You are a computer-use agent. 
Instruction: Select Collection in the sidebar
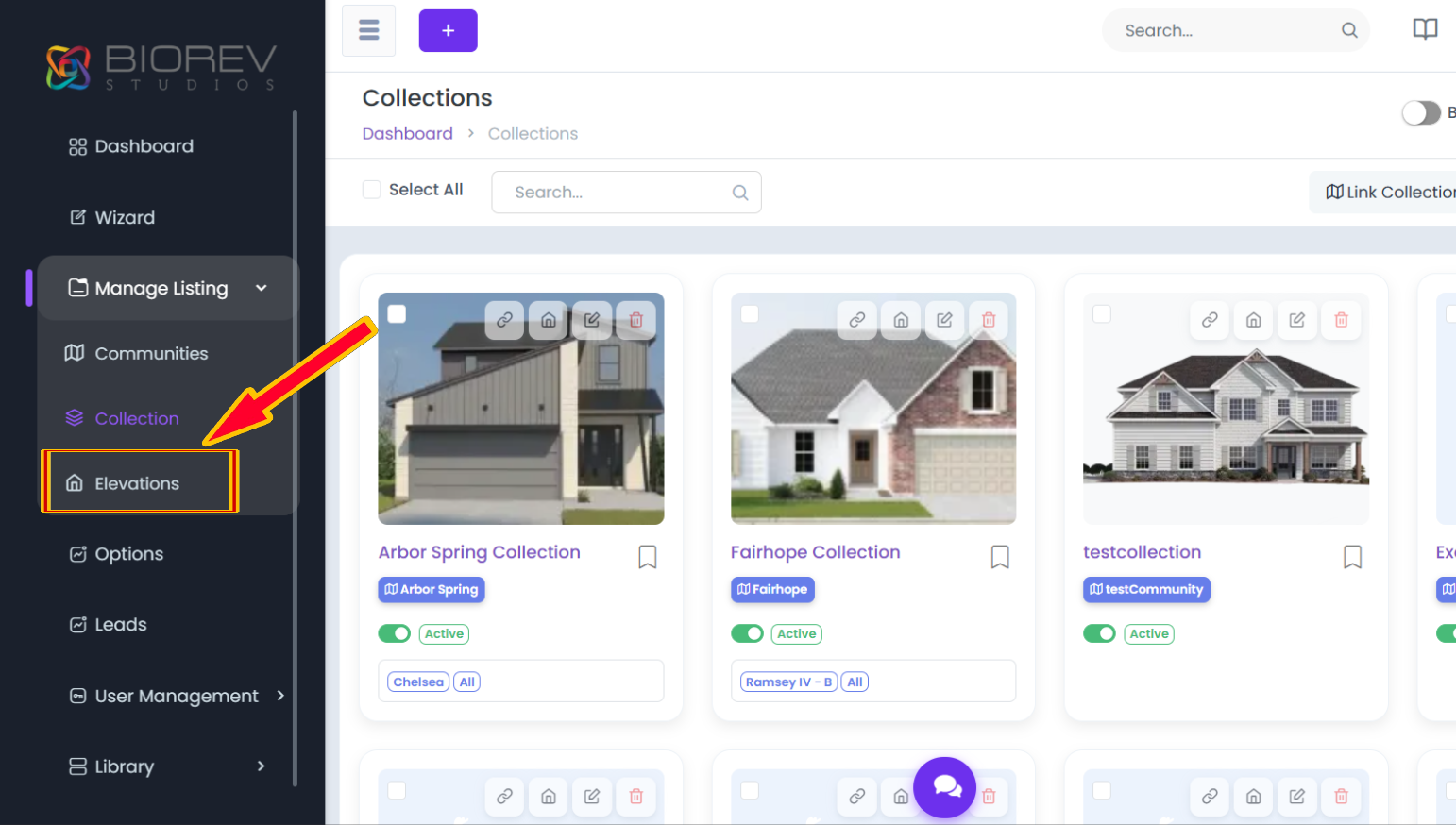pyautogui.click(x=122, y=418)
